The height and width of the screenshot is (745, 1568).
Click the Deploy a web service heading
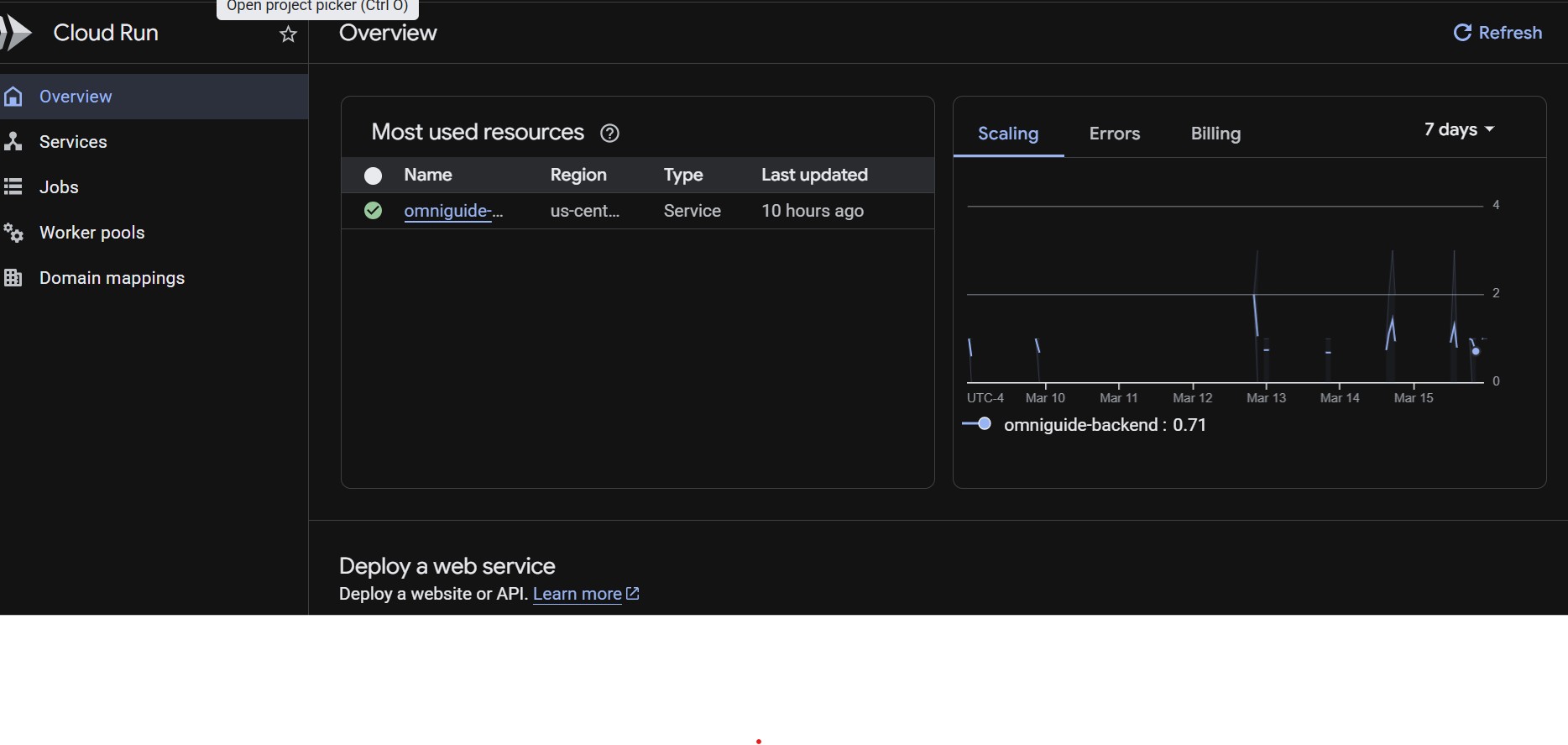click(447, 566)
